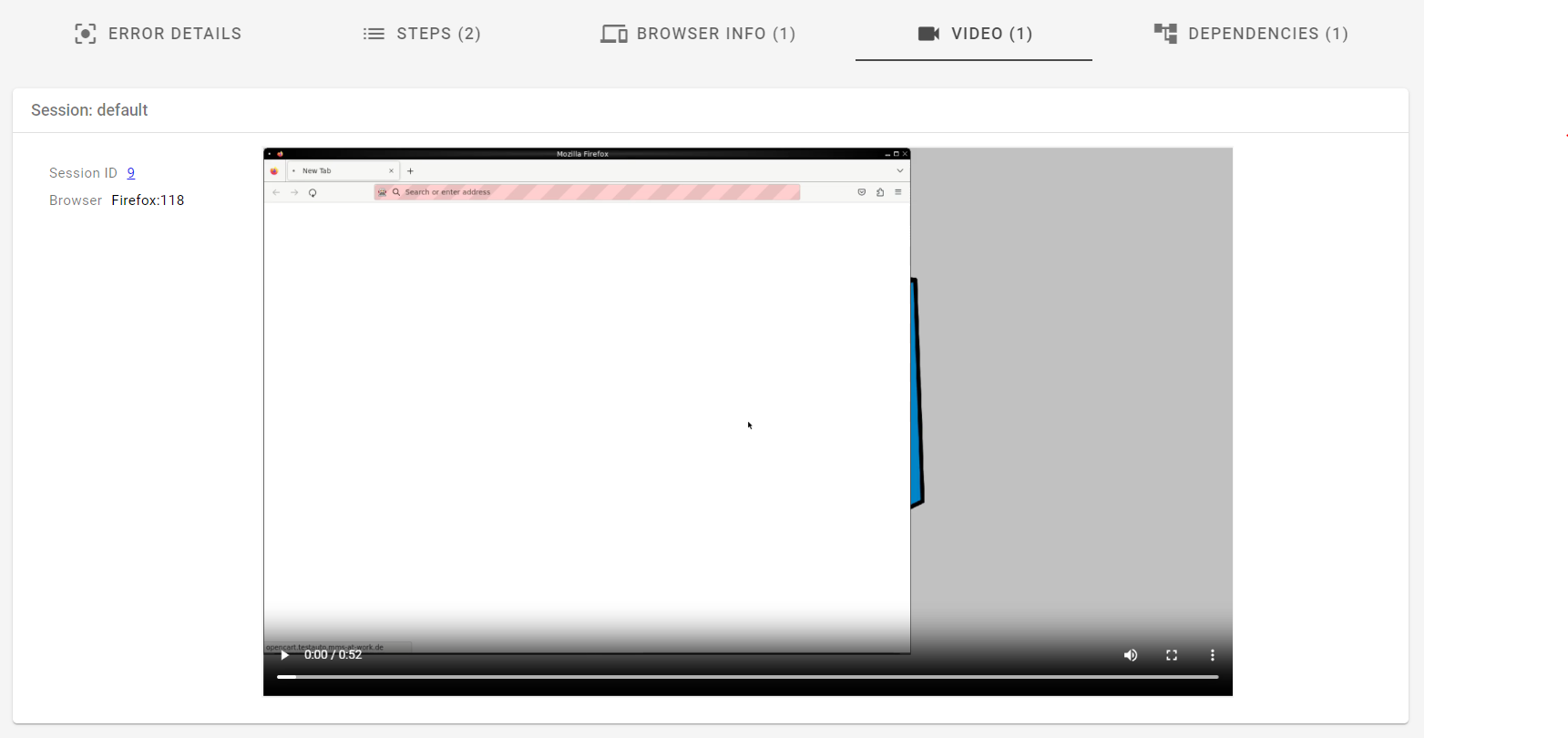The width and height of the screenshot is (1568, 738).
Task: Click the Session: default heading
Action: pyautogui.click(x=89, y=110)
